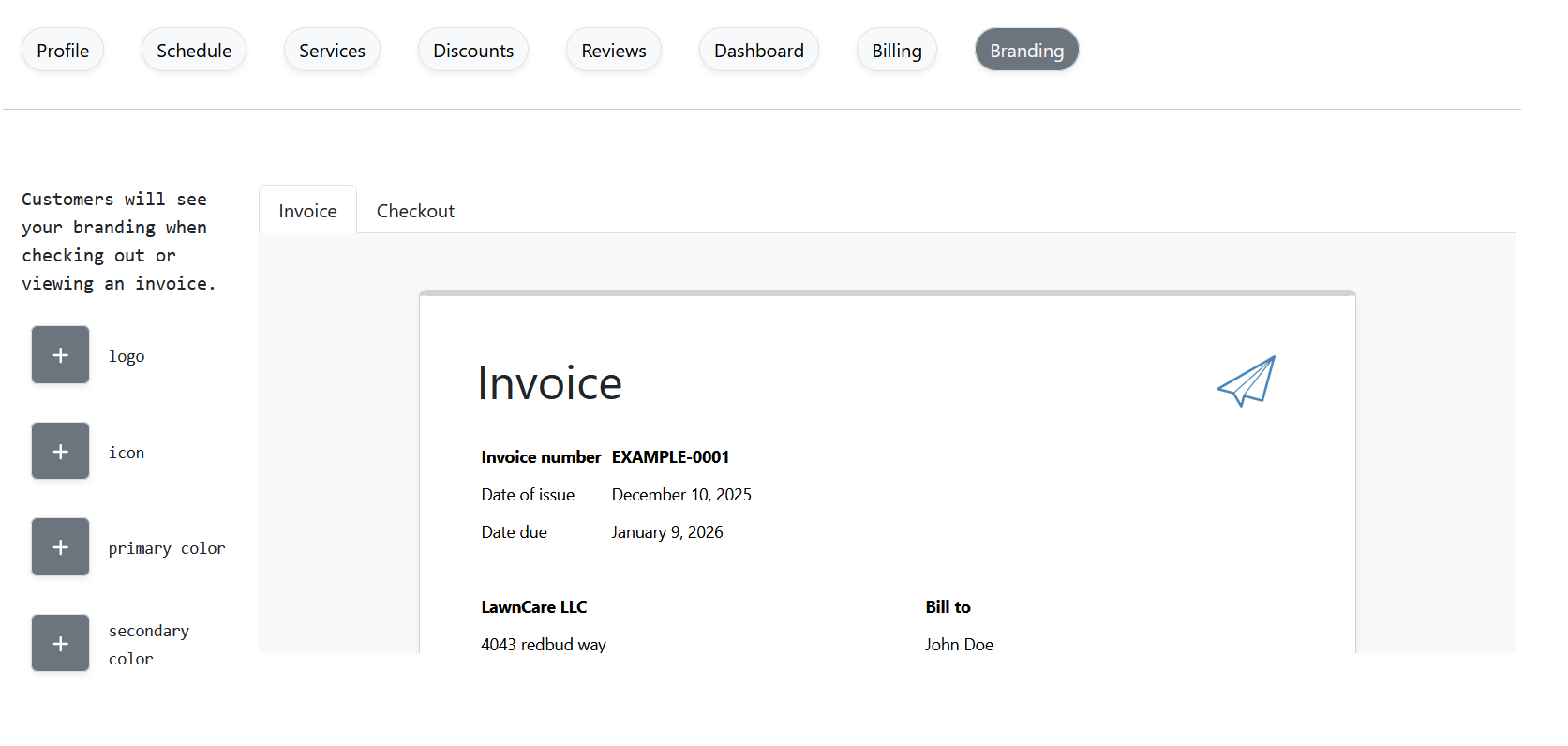Click the Invoice heading in the preview
1568x746 pixels.
(549, 382)
